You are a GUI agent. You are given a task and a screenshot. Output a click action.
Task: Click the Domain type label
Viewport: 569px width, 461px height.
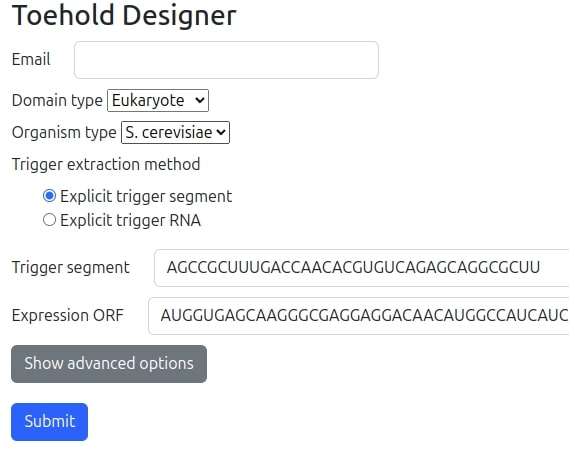pos(57,101)
